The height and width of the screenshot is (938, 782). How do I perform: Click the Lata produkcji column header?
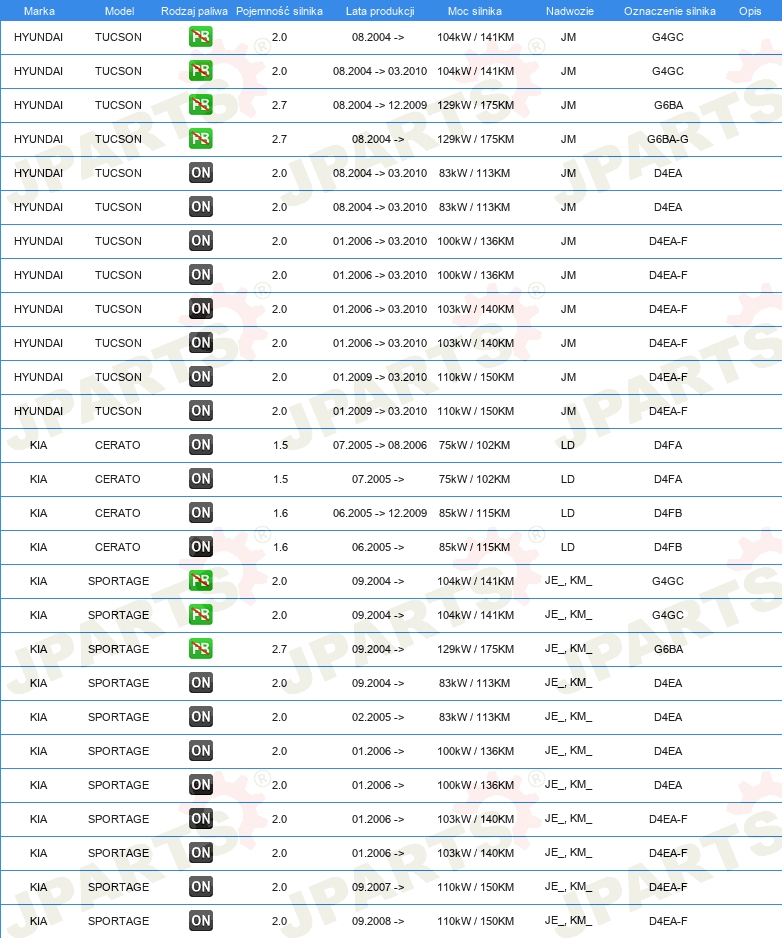[380, 11]
